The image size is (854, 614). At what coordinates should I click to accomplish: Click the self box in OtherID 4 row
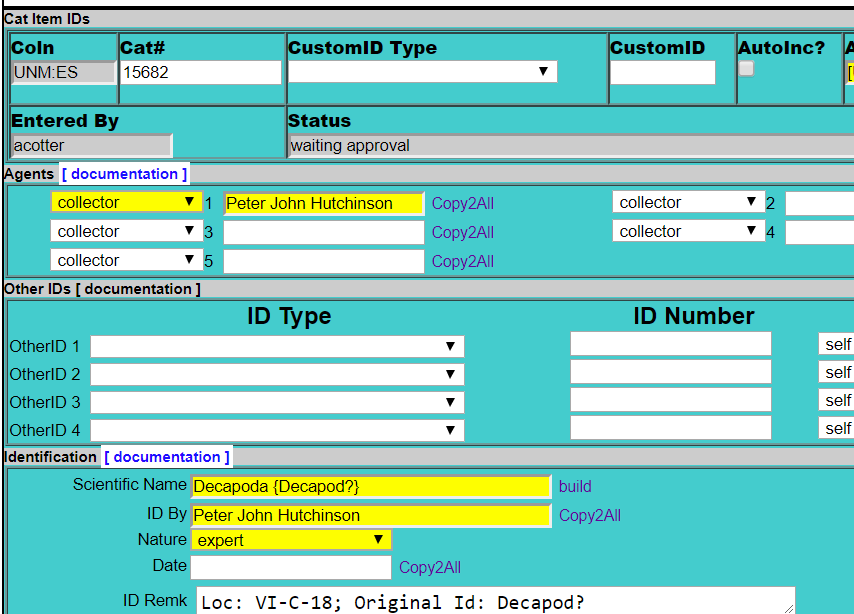click(x=836, y=428)
